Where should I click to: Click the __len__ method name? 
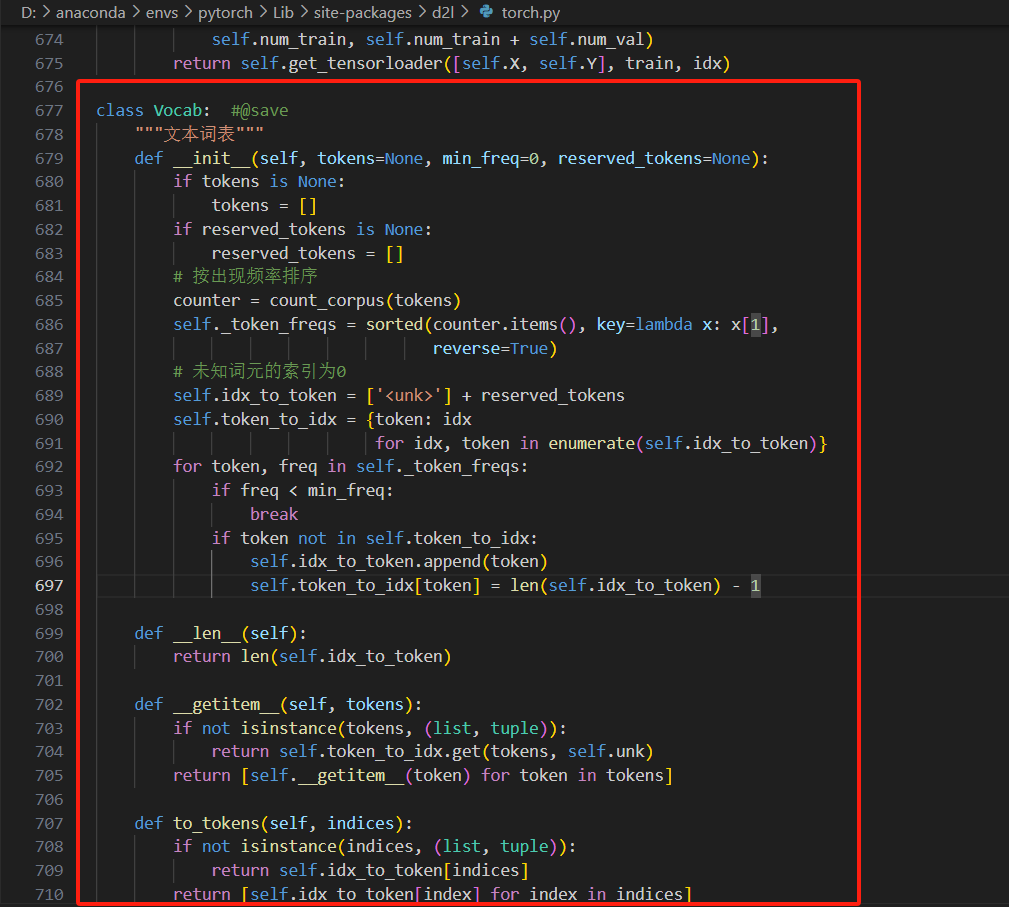207,633
